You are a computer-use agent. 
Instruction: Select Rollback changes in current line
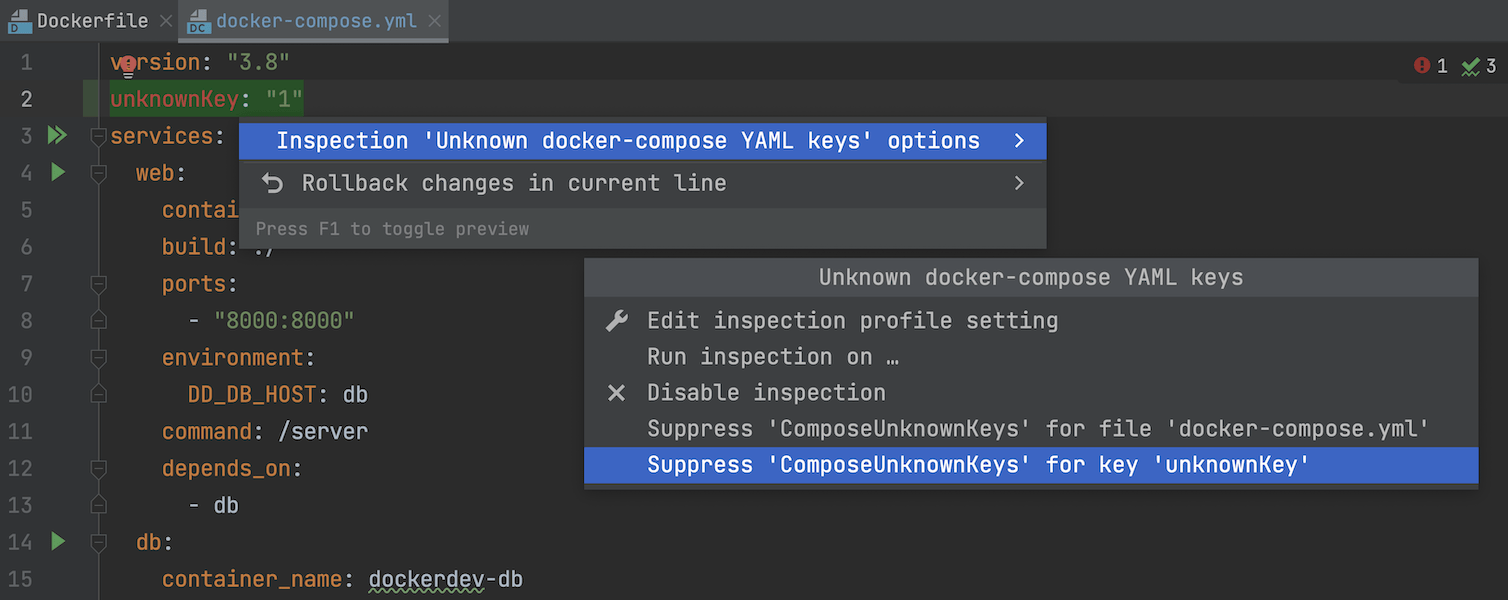tap(514, 183)
